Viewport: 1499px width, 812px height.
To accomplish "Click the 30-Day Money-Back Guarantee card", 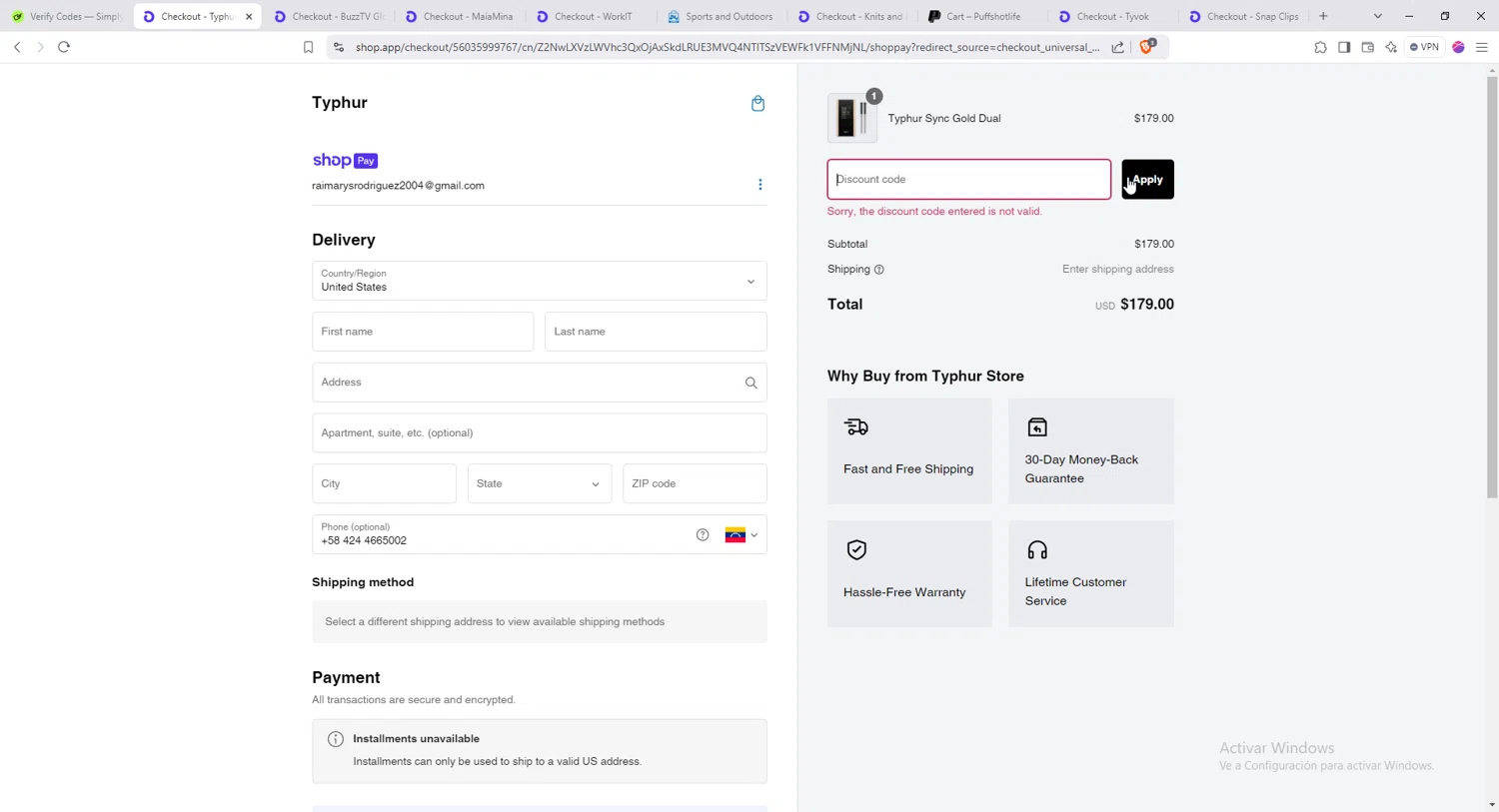I will coord(1091,451).
